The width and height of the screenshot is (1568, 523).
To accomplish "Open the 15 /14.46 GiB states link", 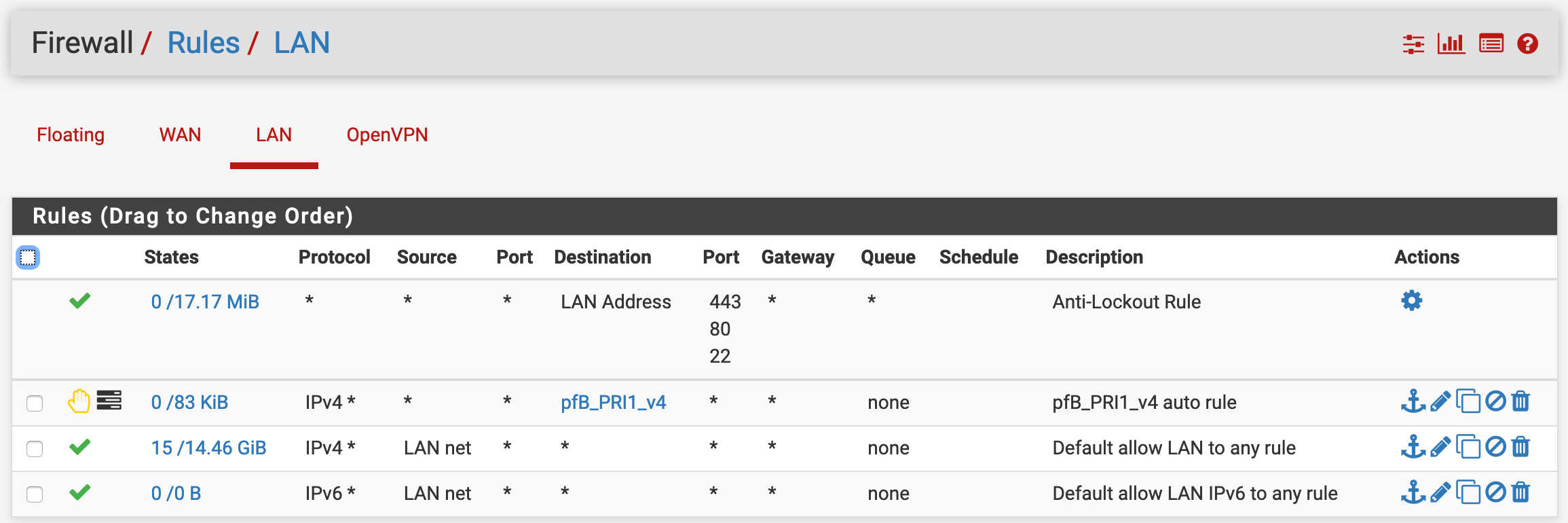I will [x=208, y=448].
